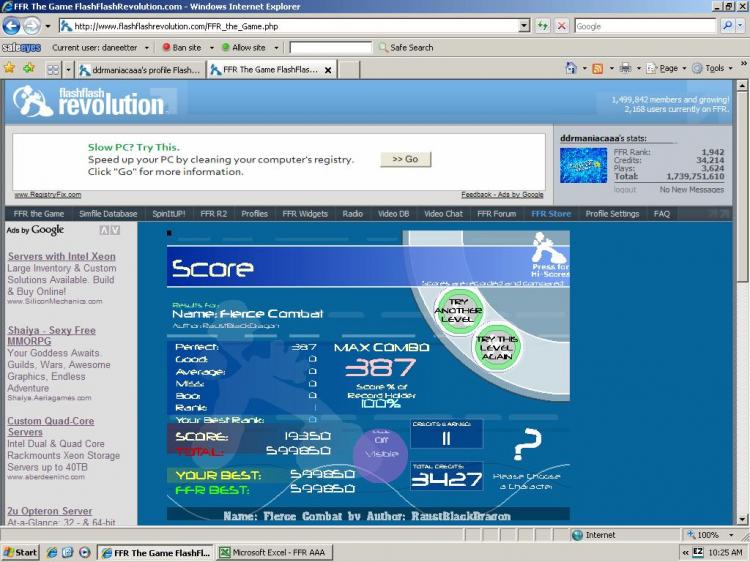Open the tab list dropdown arrow

pyautogui.click(x=68, y=70)
